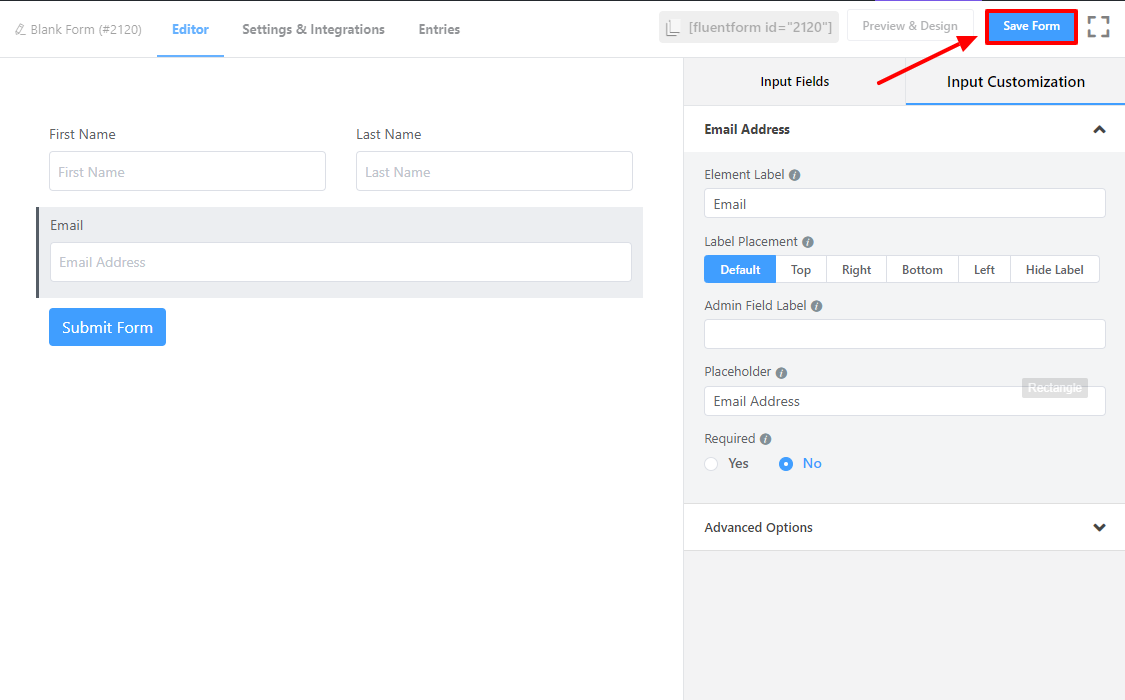Click the Required info icon
The height and width of the screenshot is (700, 1125).
click(x=766, y=439)
